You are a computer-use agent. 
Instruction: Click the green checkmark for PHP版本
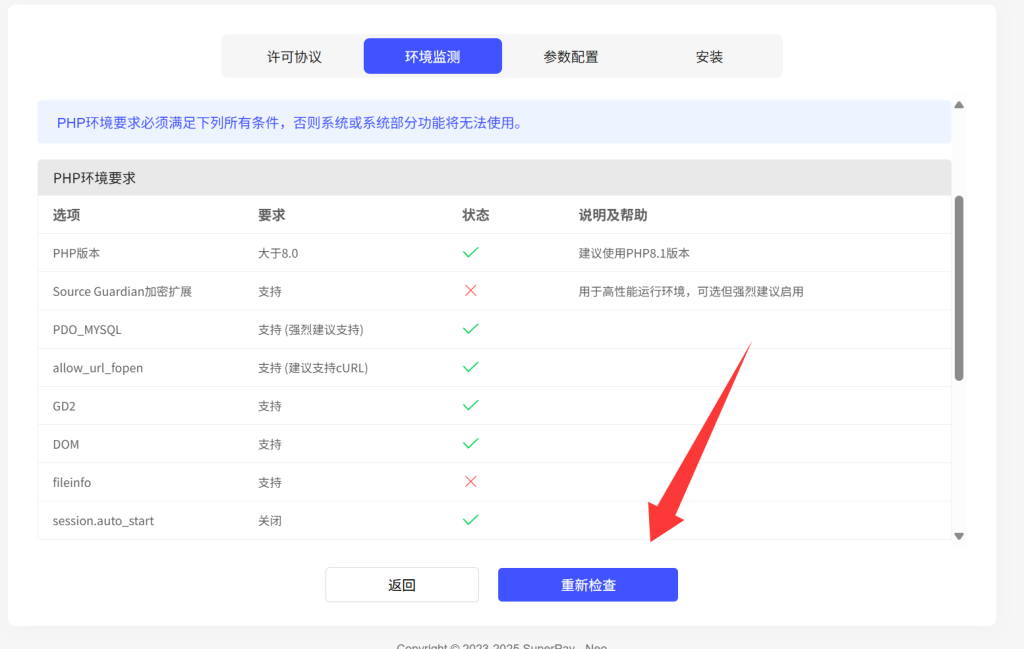(x=470, y=253)
